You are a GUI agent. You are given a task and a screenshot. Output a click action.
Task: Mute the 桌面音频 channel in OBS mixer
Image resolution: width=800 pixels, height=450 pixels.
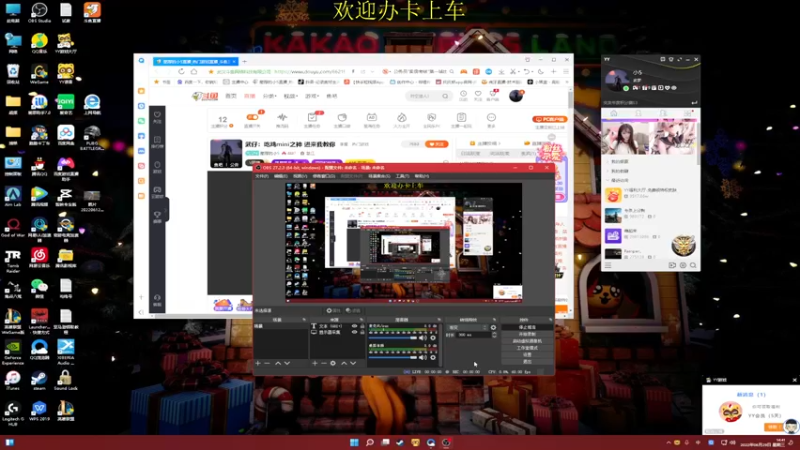tap(423, 358)
